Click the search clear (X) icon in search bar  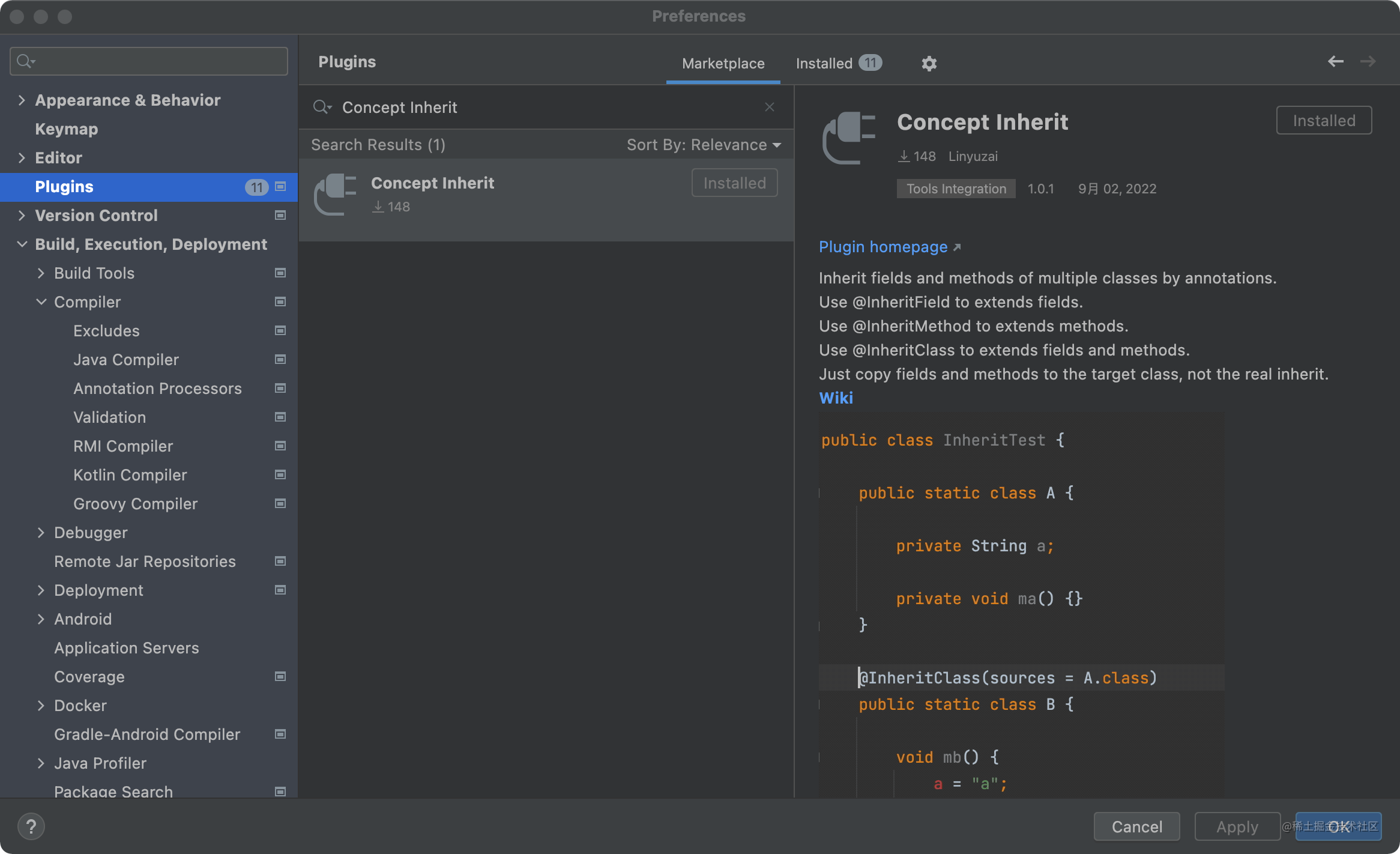769,107
